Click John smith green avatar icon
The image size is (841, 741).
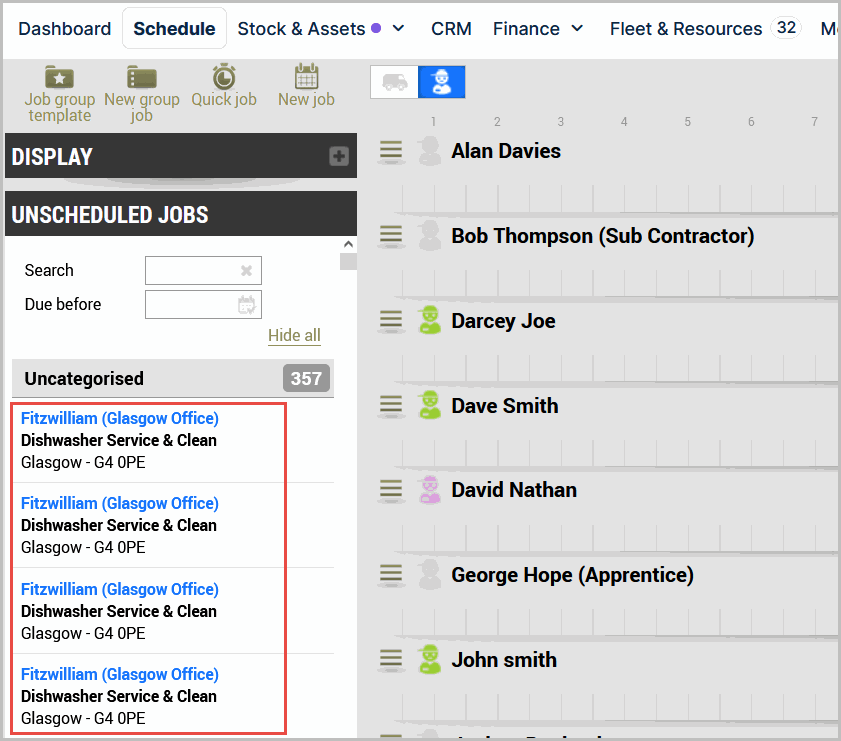coord(430,659)
